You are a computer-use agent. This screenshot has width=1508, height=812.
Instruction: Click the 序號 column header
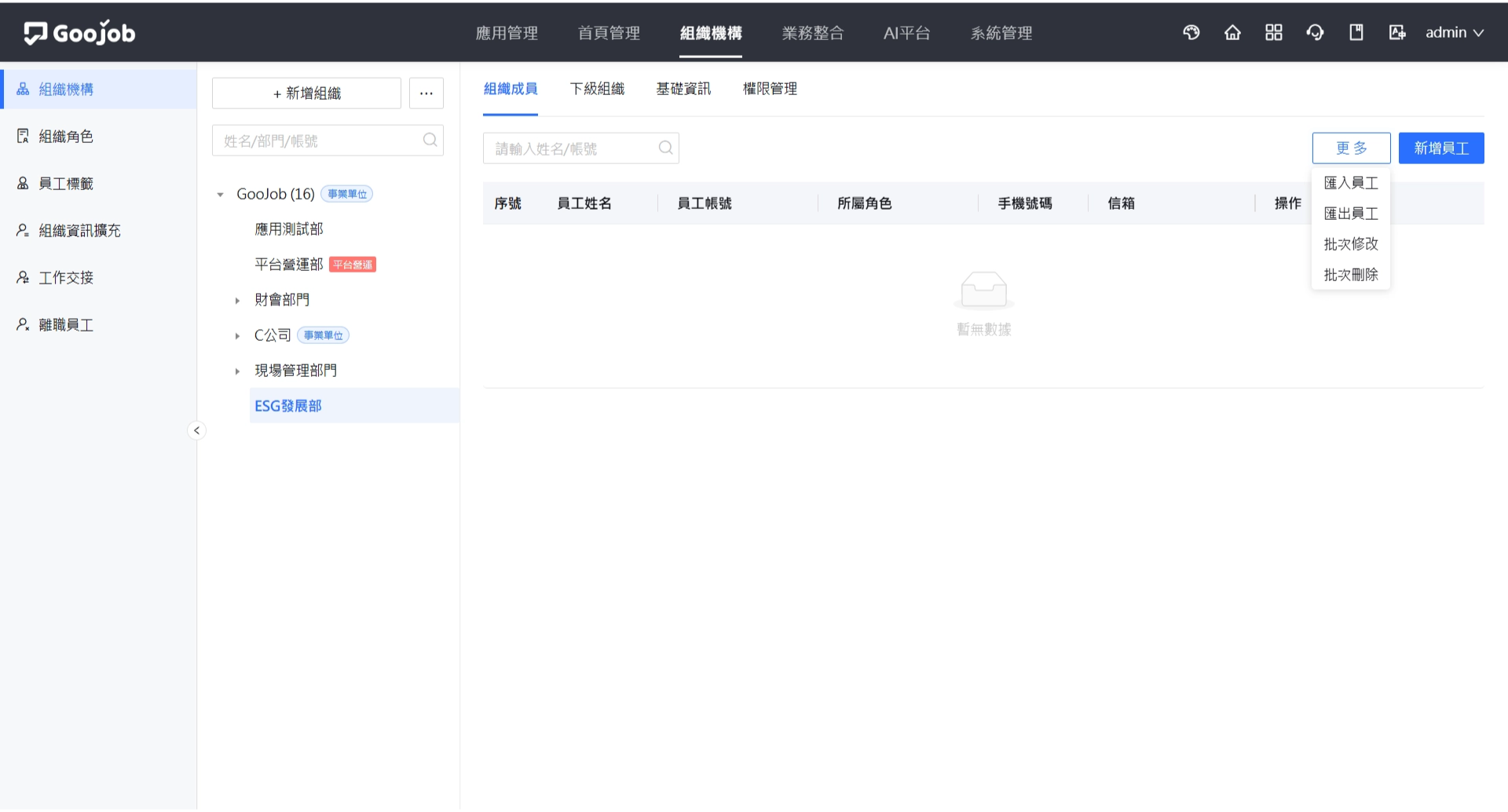(507, 203)
